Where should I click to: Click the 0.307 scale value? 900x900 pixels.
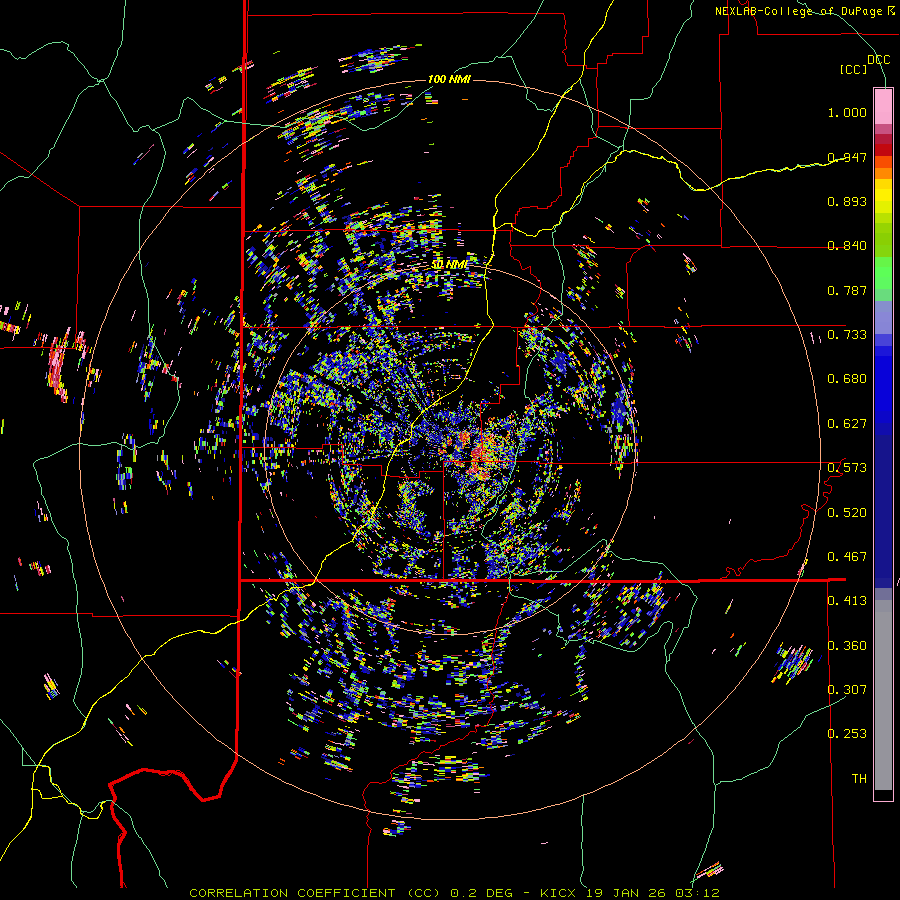point(847,690)
